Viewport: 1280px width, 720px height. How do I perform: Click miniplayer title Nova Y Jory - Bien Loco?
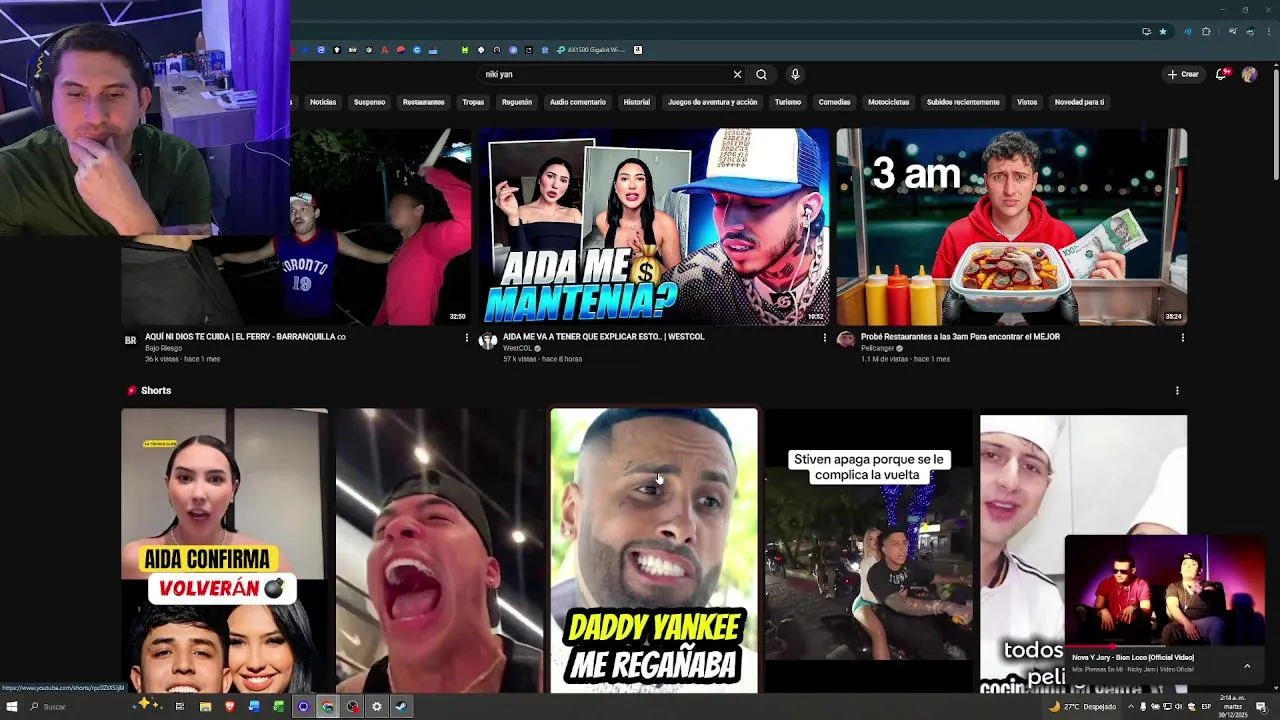1133,658
